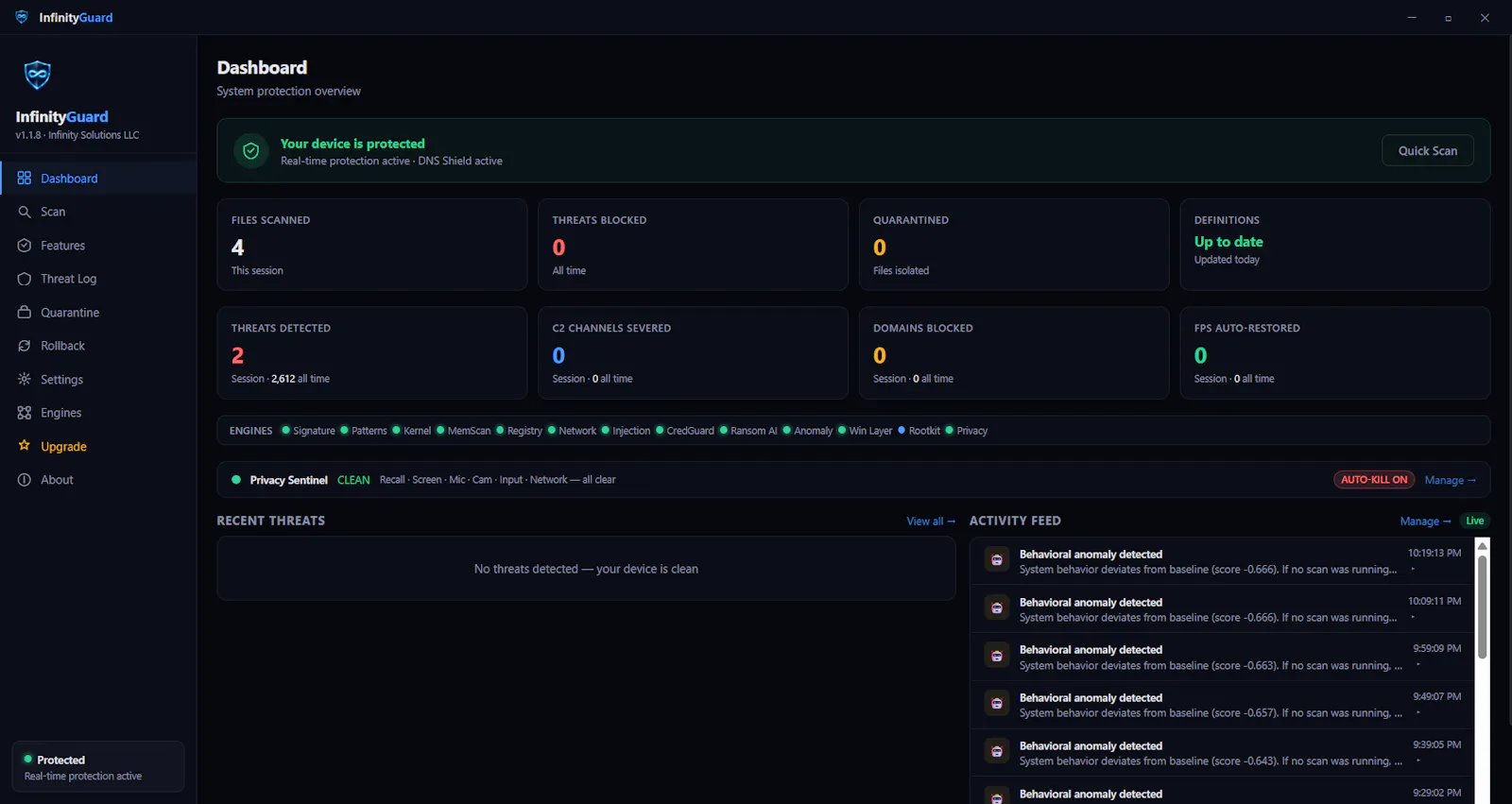Click the Features checkmark icon in sidebar
Screen dimensions: 1512x804
point(25,246)
